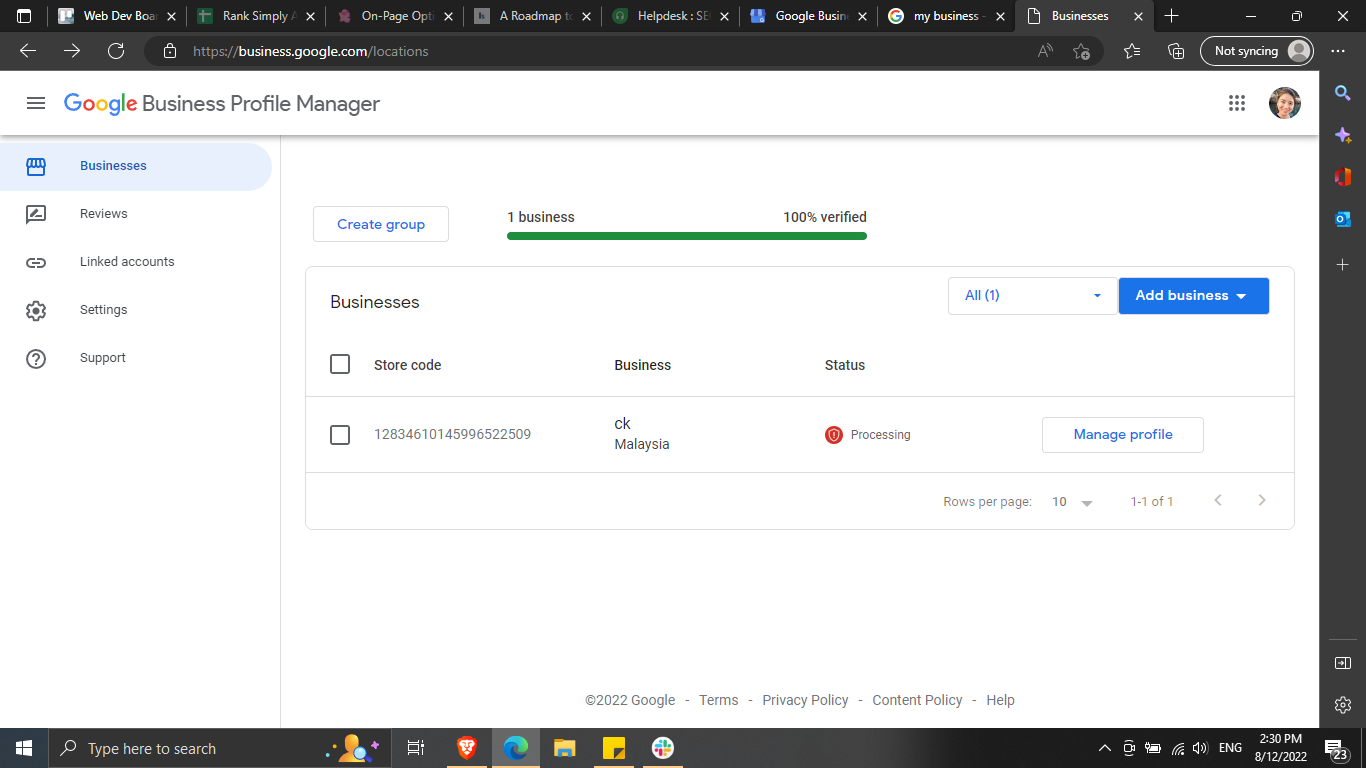Click the green verified progress bar
This screenshot has height=768, width=1366.
point(686,236)
